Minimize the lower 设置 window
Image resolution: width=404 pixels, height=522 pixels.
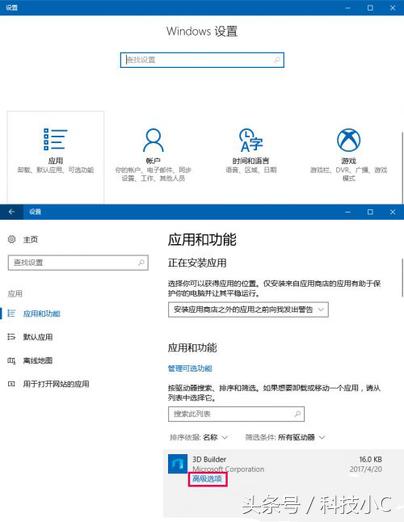tap(348, 212)
